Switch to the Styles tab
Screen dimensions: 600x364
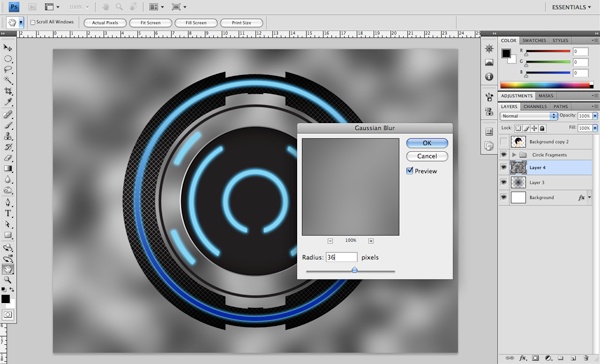[560, 40]
